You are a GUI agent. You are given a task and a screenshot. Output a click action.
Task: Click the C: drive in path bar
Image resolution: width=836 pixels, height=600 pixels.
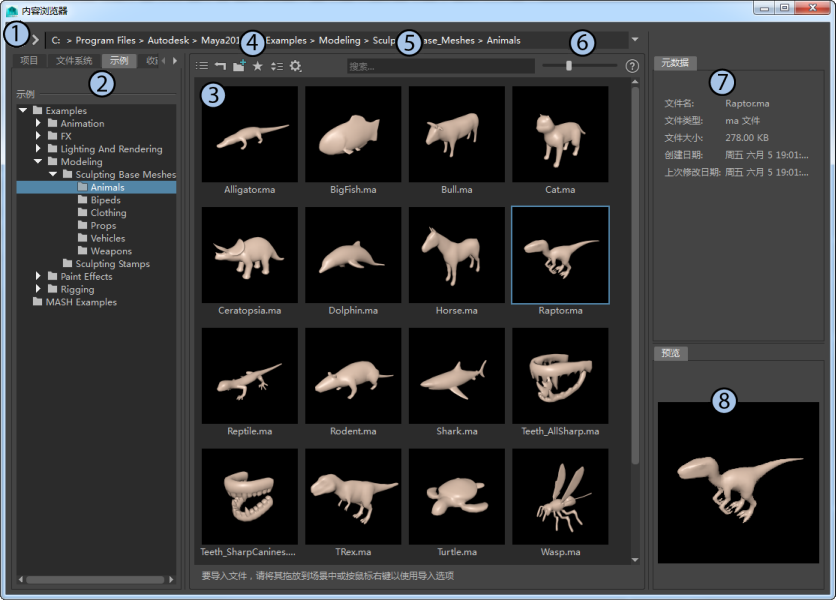coord(56,40)
